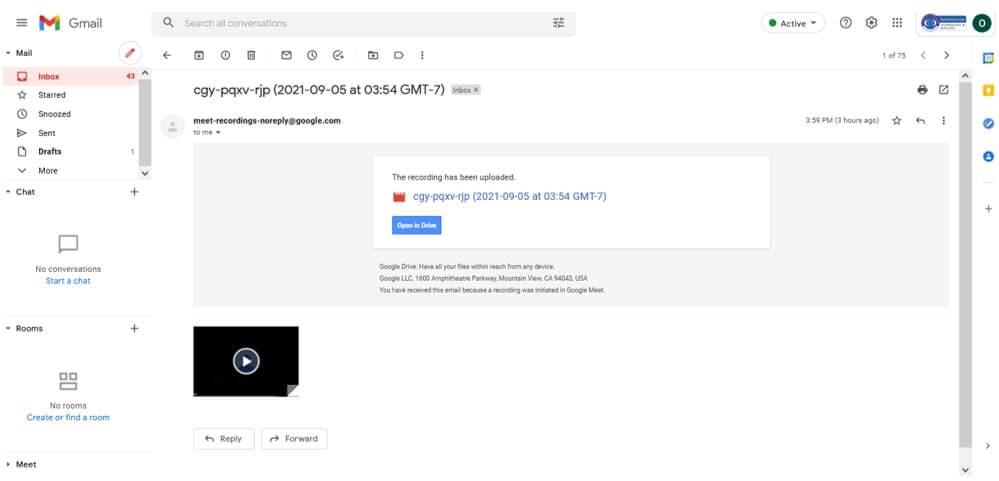
Task: Apply a label with the label icon
Action: point(398,55)
